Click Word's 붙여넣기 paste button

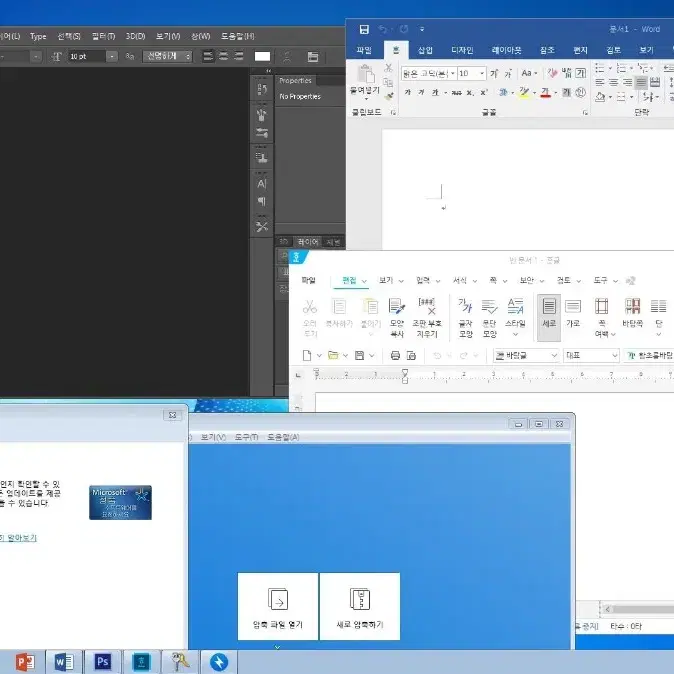point(365,82)
